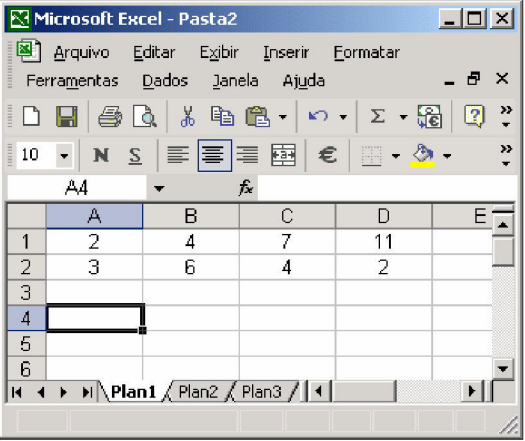525x441 pixels.
Task: Align cell text to the left
Action: tap(178, 155)
